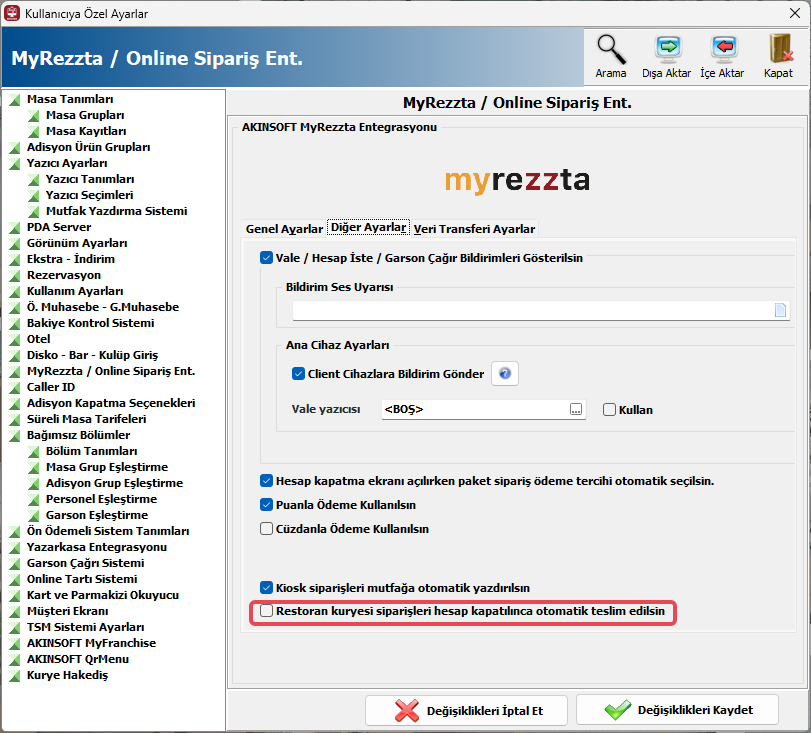Select Yazıcı Seçimleri tree item
The image size is (811, 733).
pyautogui.click(x=89, y=196)
